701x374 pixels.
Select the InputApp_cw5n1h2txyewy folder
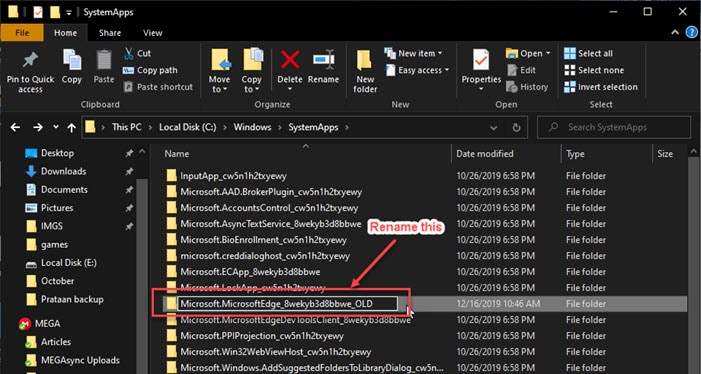[233, 176]
